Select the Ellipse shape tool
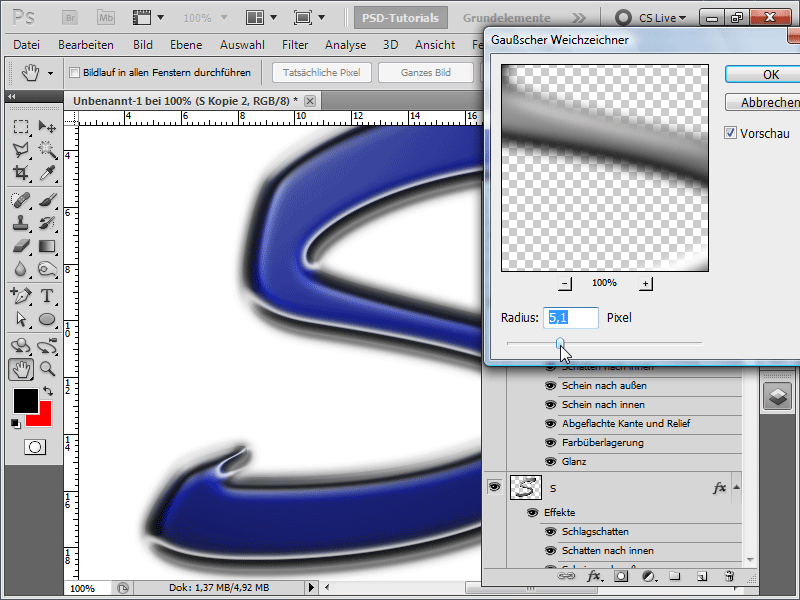The width and height of the screenshot is (800, 600). point(47,319)
